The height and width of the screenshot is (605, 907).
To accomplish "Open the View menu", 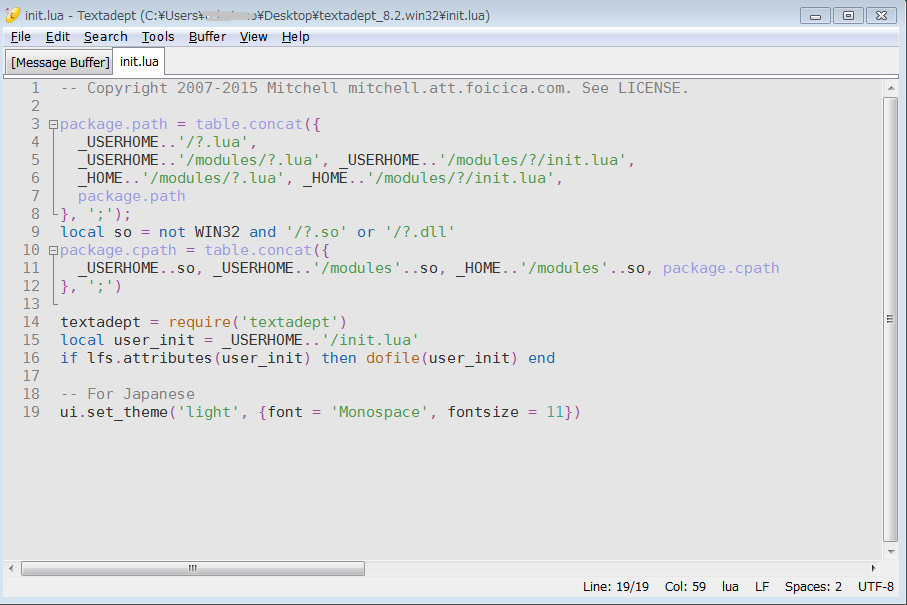I will (253, 37).
